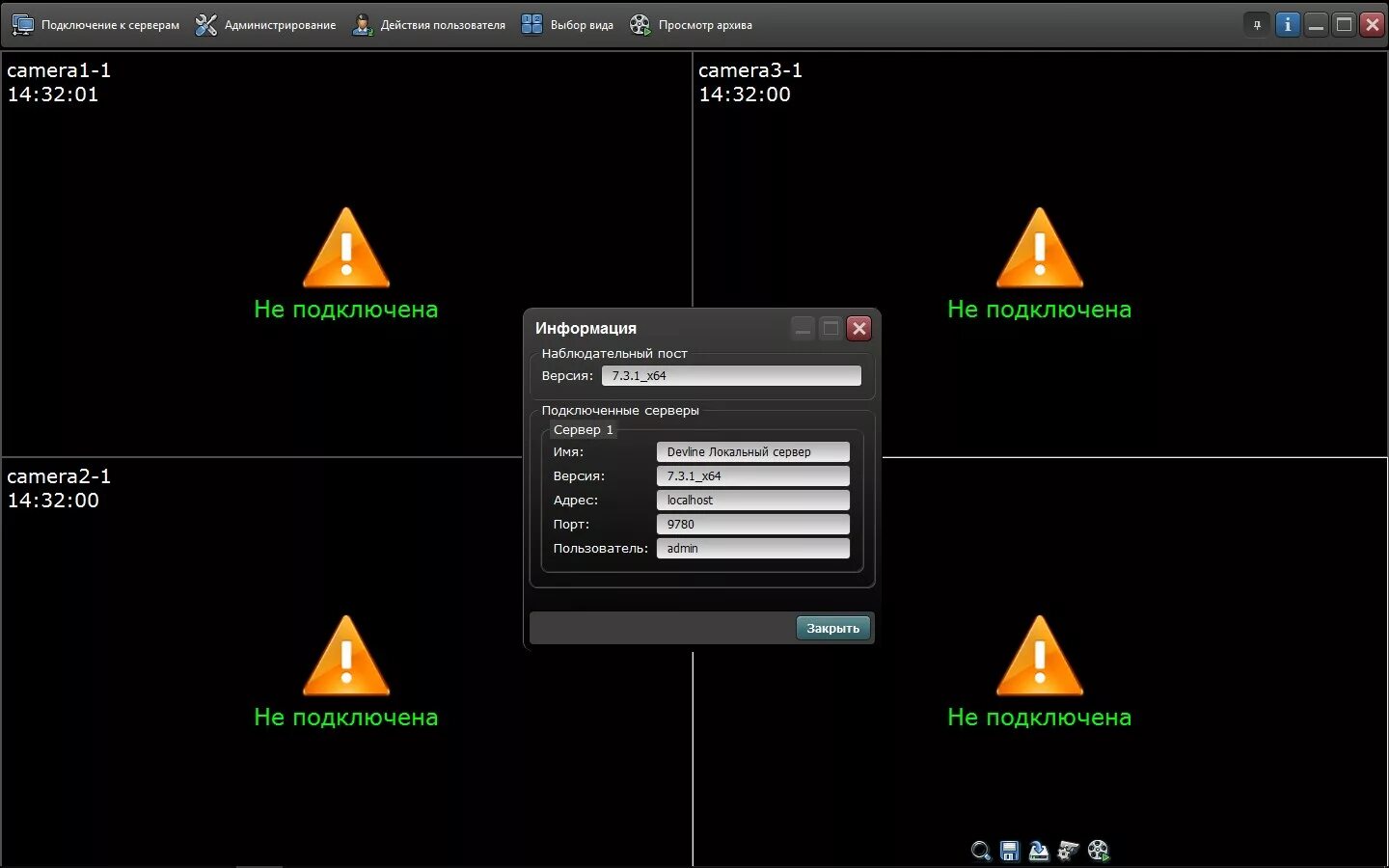The height and width of the screenshot is (868, 1389).
Task: Click the timestamp under camera2-1
Action: (x=53, y=501)
